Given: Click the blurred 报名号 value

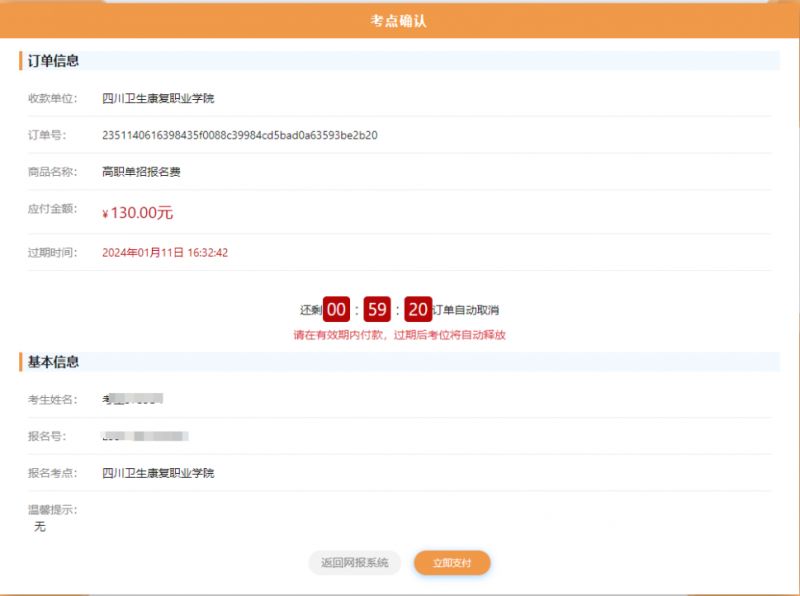Looking at the screenshot, I should 145,436.
